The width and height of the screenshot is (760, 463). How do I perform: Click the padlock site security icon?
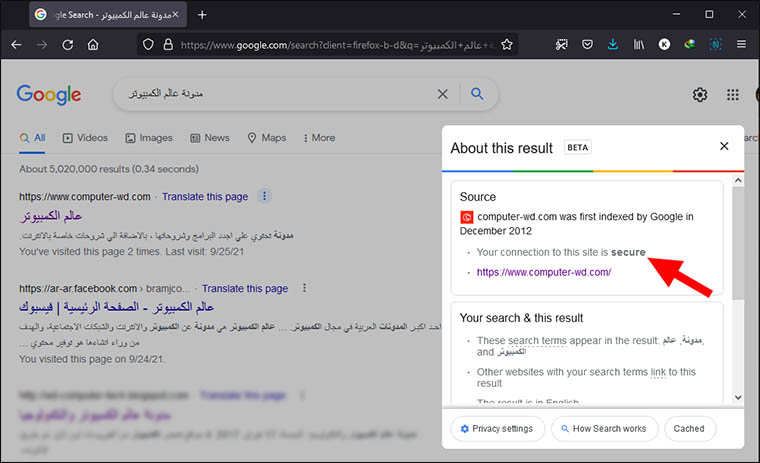(168, 45)
